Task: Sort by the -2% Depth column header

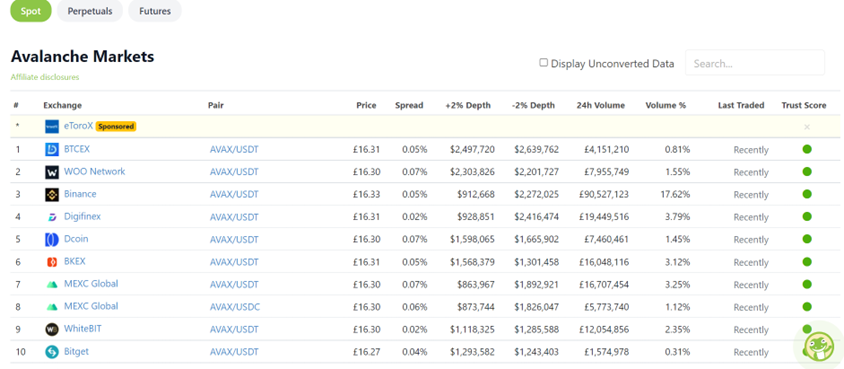Action: pos(533,105)
